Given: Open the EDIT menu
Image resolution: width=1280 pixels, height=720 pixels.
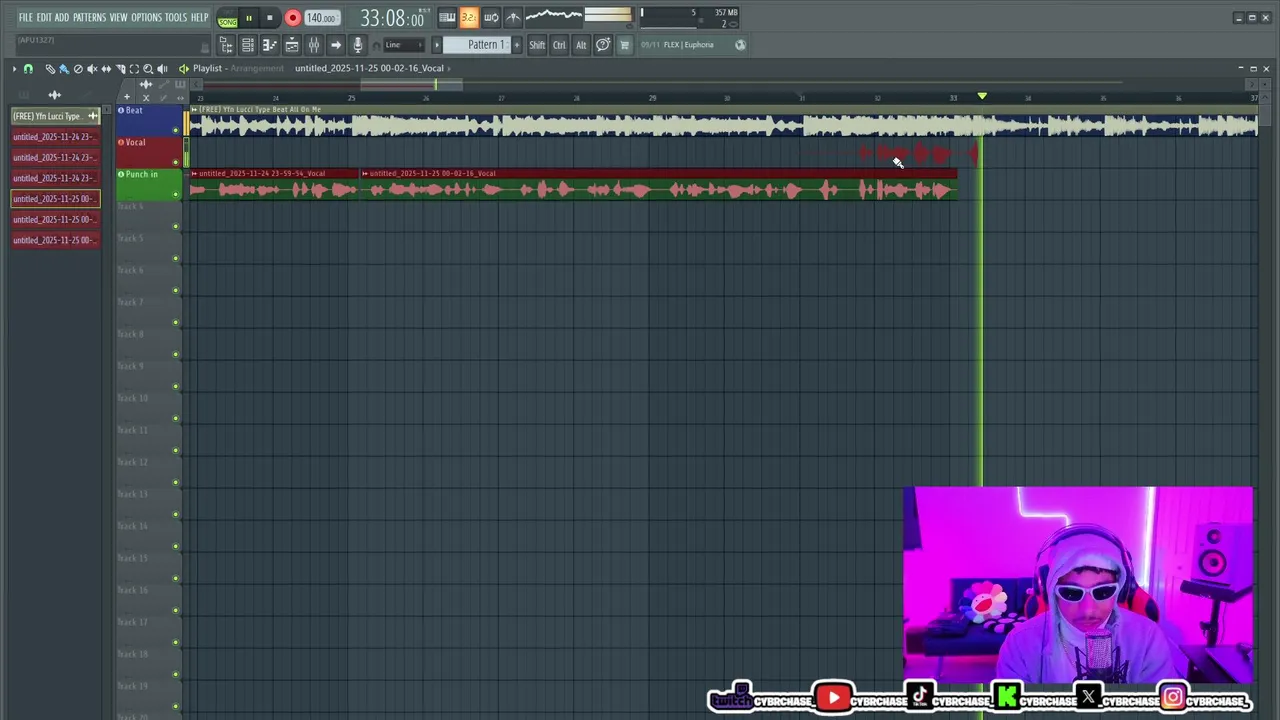Looking at the screenshot, I should pos(44,18).
